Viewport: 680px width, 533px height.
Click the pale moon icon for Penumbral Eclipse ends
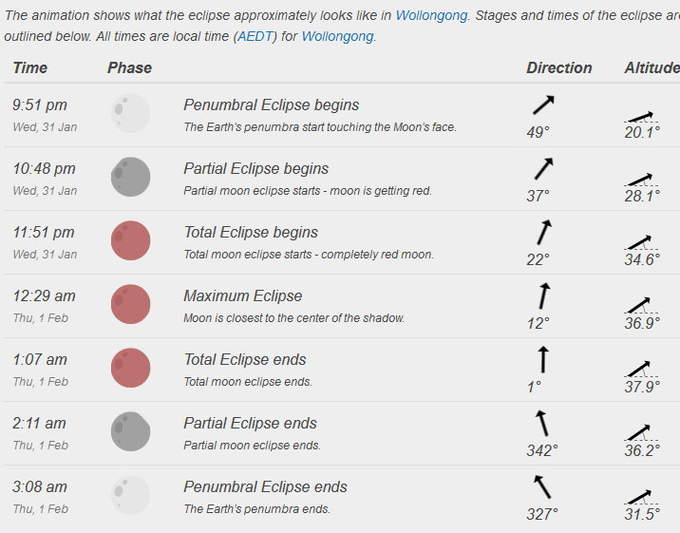131,495
